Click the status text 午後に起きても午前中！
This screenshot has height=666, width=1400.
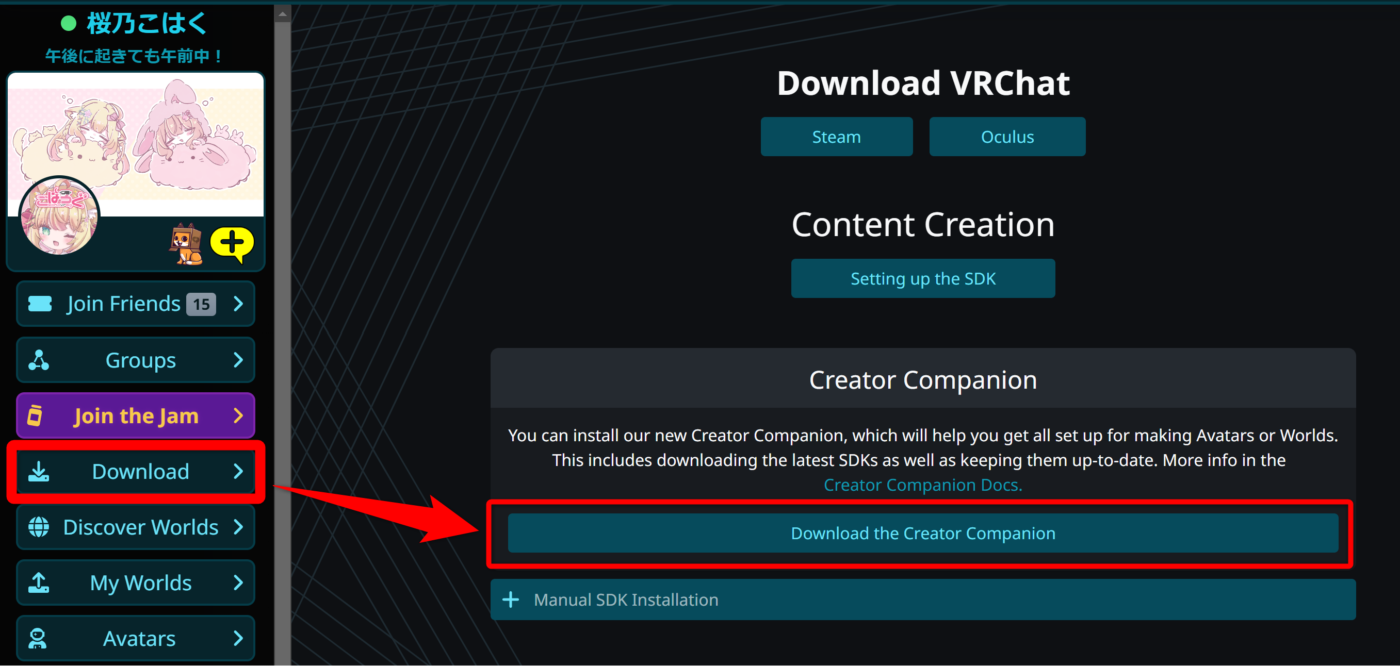point(135,56)
